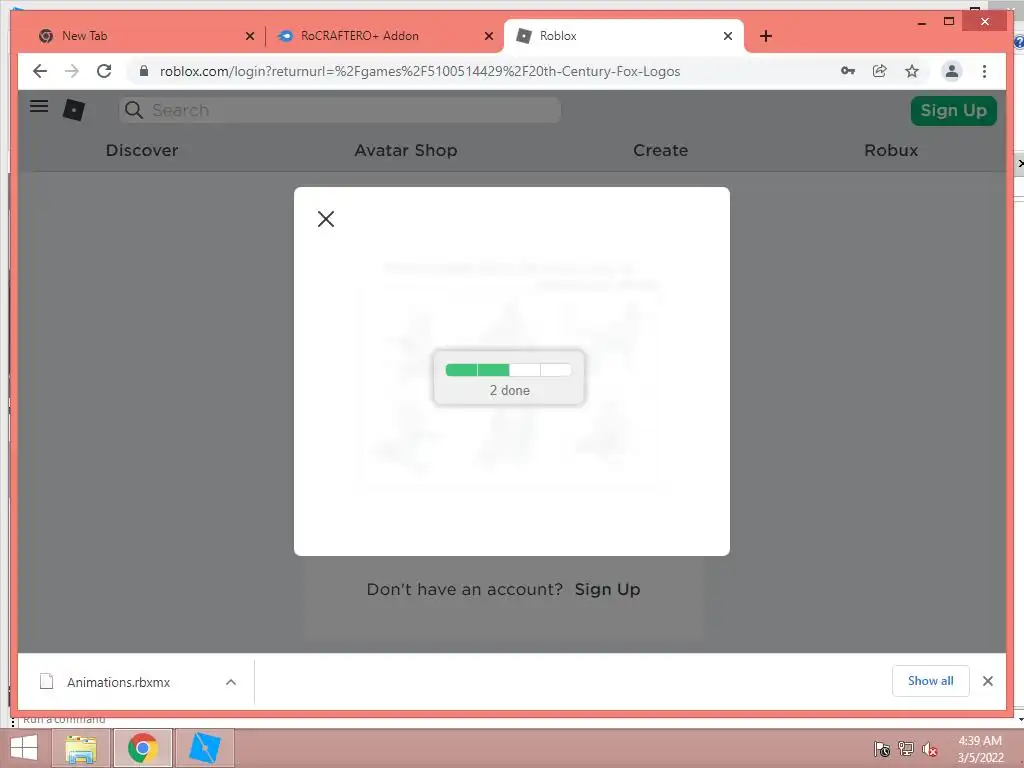The width and height of the screenshot is (1024, 768).
Task: Click the verification progress bar
Action: 508,370
